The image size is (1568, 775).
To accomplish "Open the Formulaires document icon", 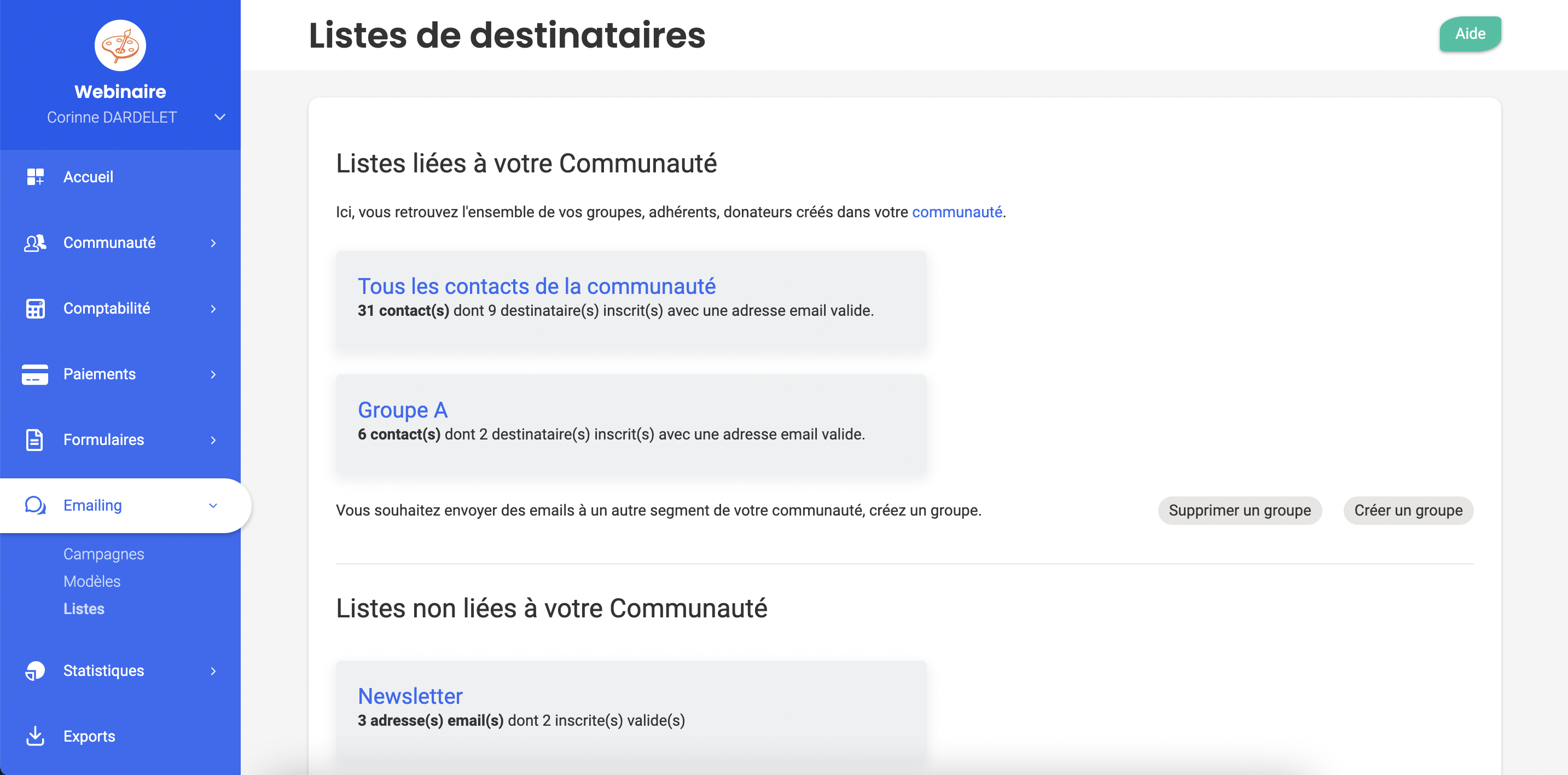I will [34, 439].
